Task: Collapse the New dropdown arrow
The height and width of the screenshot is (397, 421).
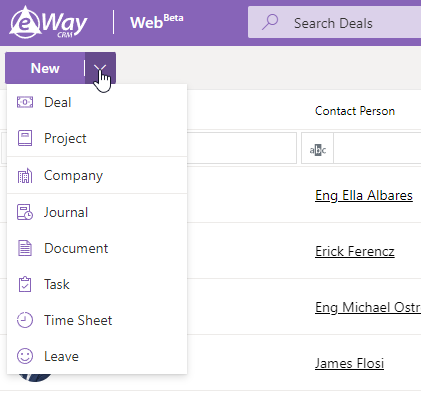Action: (x=100, y=68)
